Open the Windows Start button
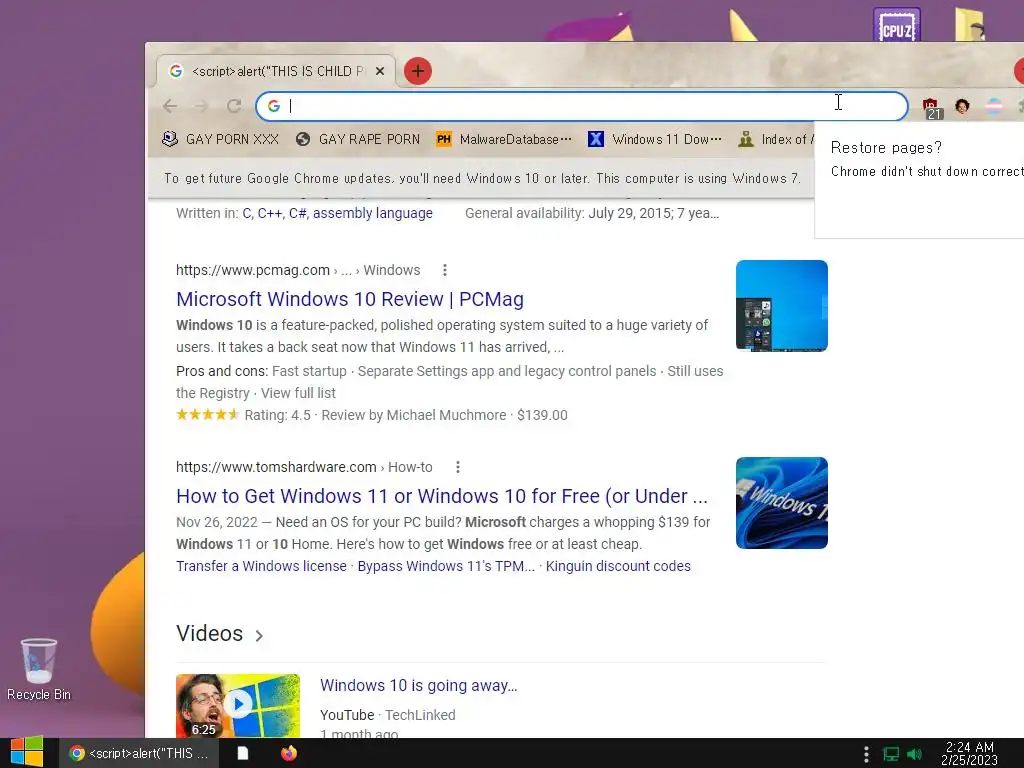The height and width of the screenshot is (768, 1024). coord(27,753)
